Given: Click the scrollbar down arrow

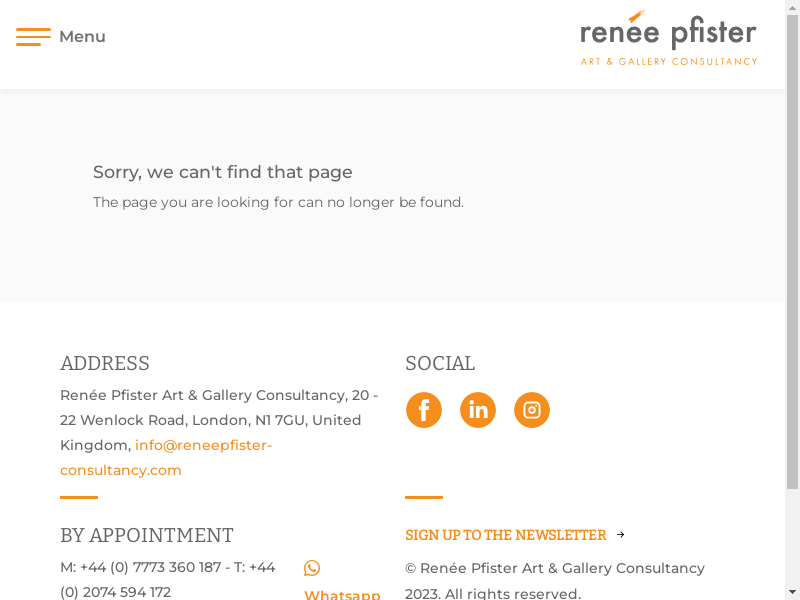Looking at the screenshot, I should tap(792, 592).
